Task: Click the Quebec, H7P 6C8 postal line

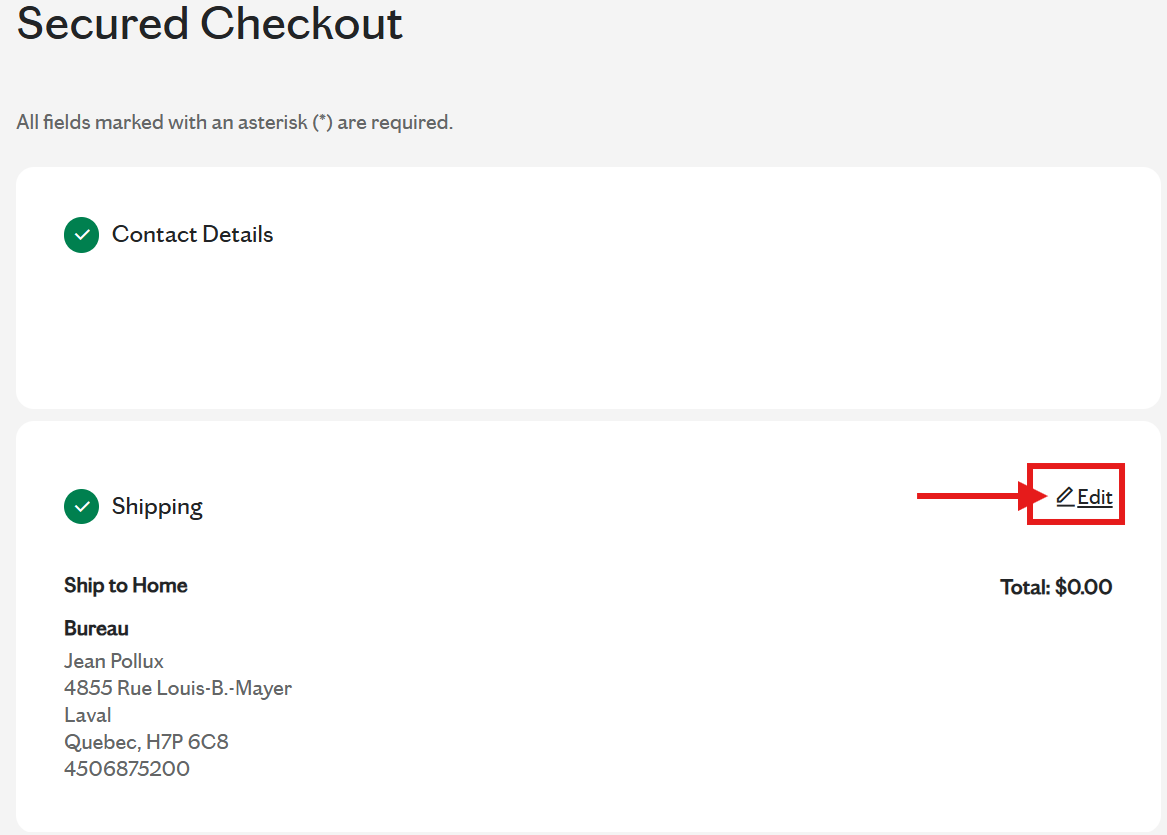Action: [147, 742]
